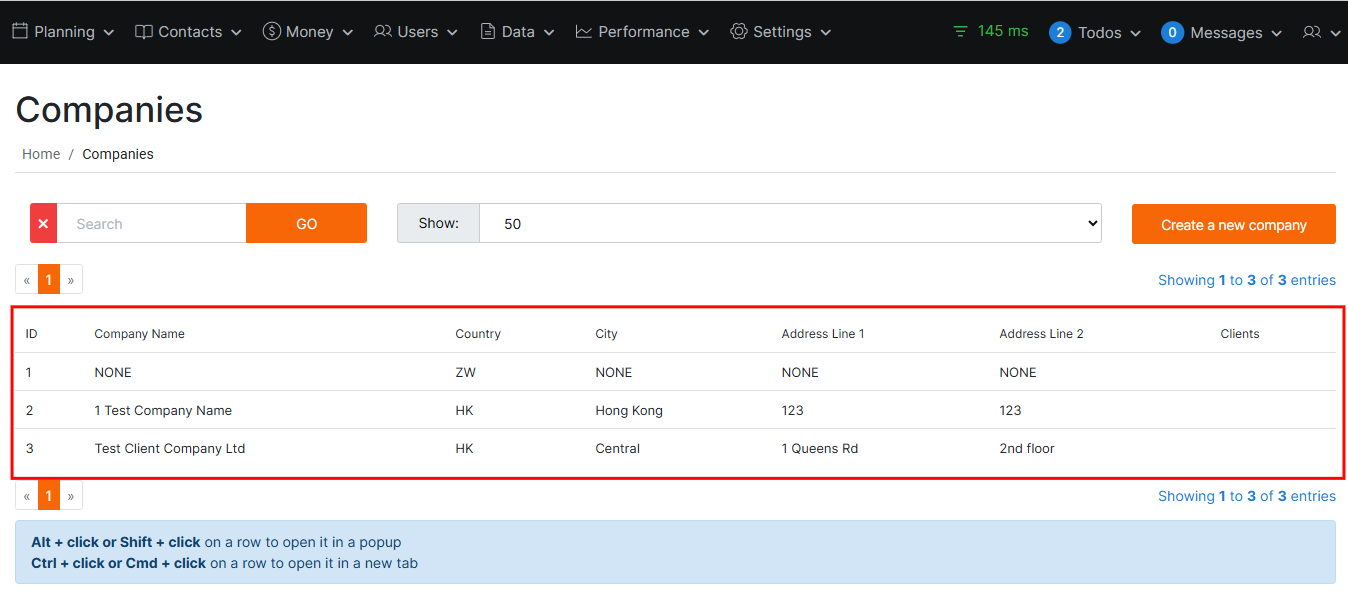Clear search with the red X button
This screenshot has width=1348, height=607.
(43, 223)
